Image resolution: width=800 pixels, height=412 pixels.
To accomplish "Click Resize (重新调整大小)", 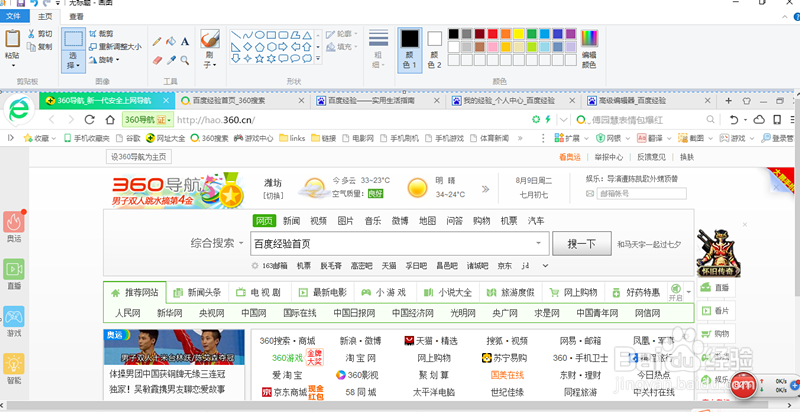I will tap(115, 46).
